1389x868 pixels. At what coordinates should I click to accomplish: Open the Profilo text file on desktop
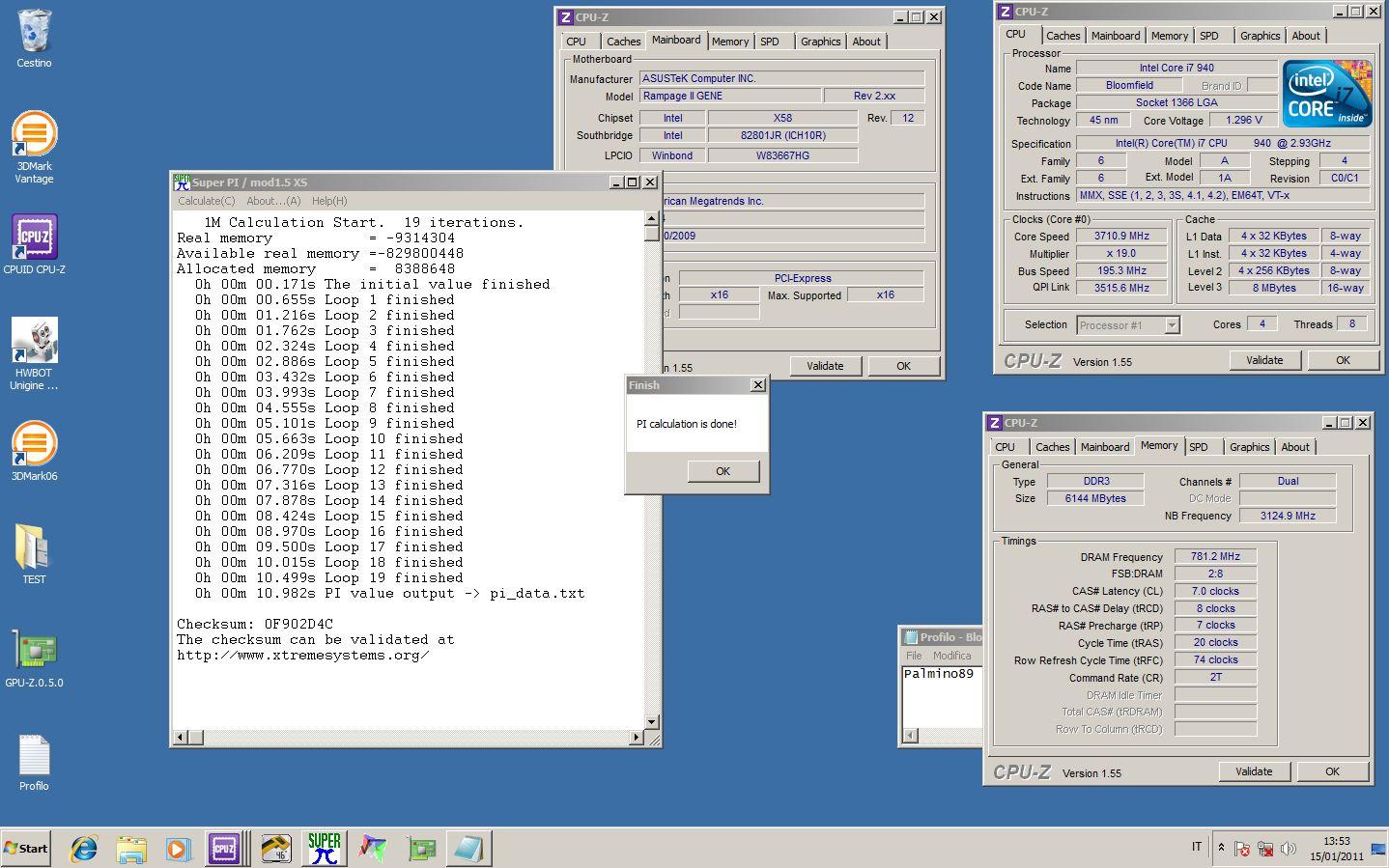[x=34, y=763]
